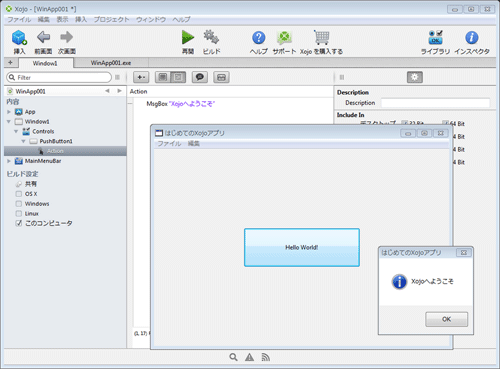Click the MsgBox code line

click(180, 104)
